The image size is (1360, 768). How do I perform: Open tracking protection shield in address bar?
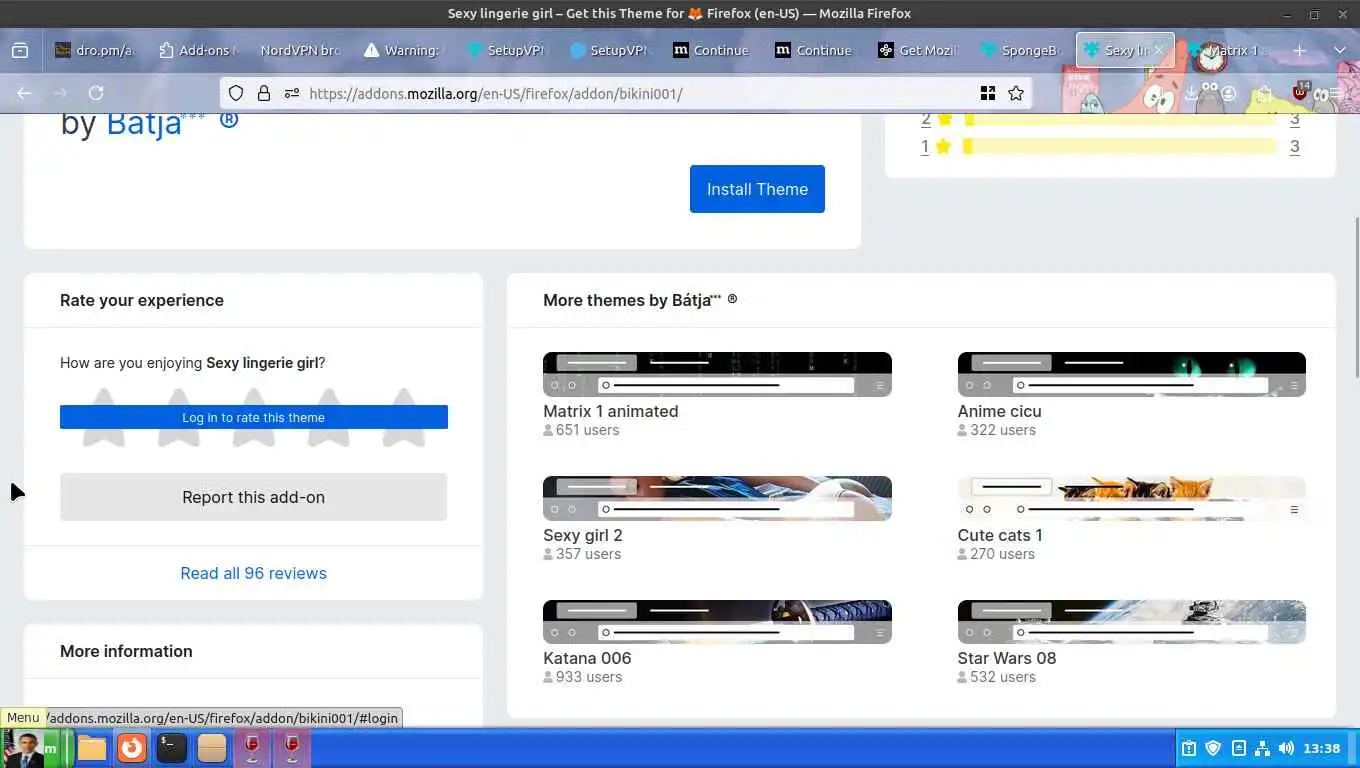coord(236,93)
